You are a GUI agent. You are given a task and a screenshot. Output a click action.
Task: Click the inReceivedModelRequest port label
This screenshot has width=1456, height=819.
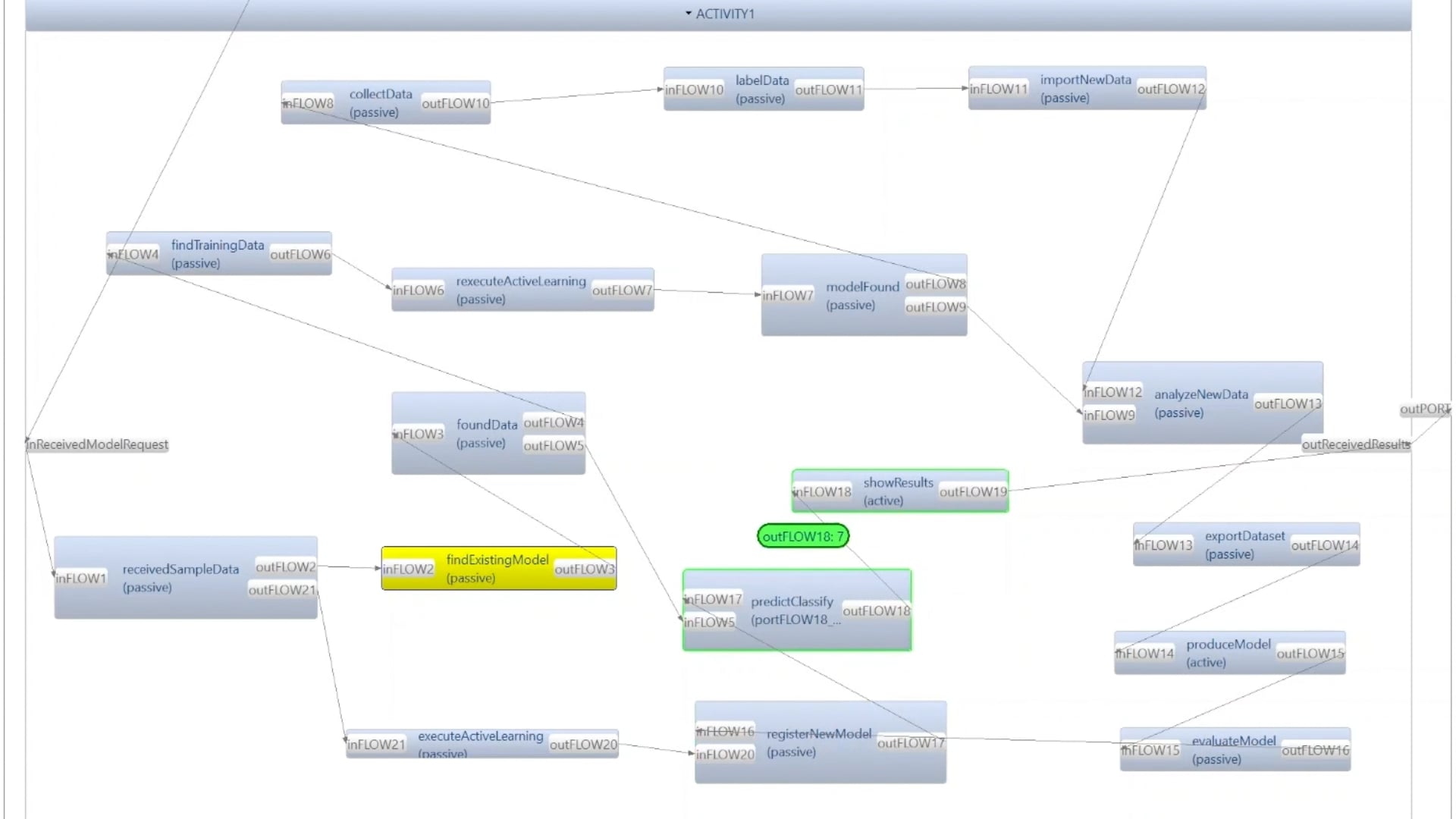96,444
